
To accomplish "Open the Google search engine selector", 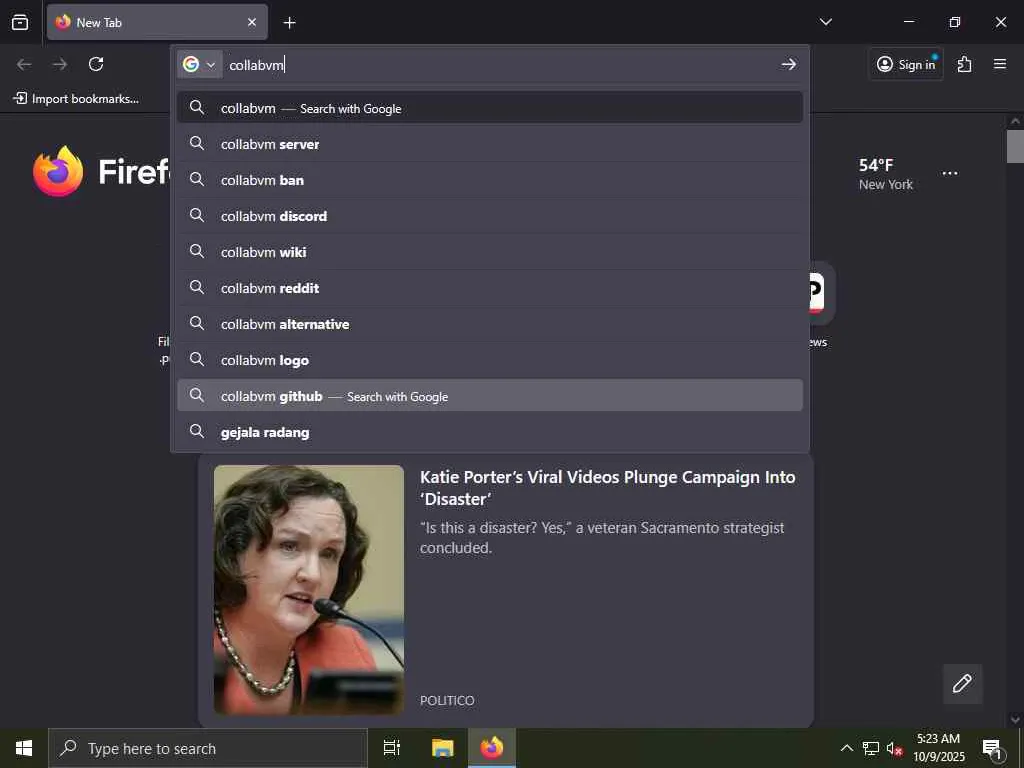I will [x=199, y=64].
